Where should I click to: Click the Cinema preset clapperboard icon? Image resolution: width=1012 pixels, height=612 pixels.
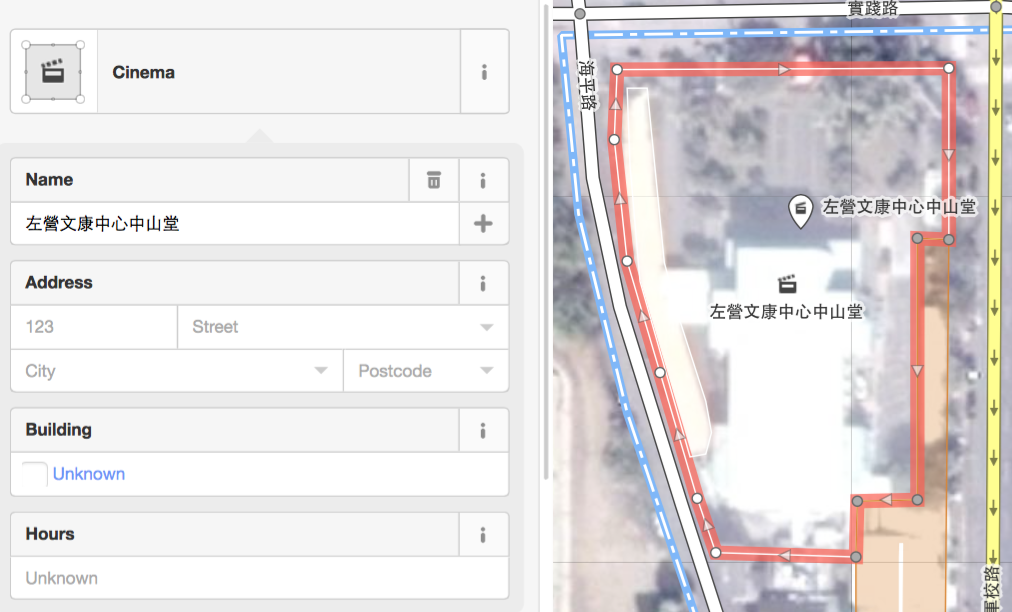[53, 72]
